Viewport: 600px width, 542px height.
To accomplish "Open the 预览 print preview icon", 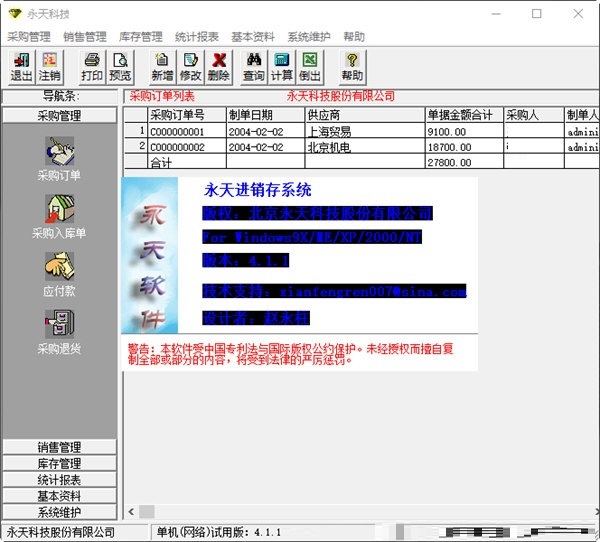I will (120, 67).
